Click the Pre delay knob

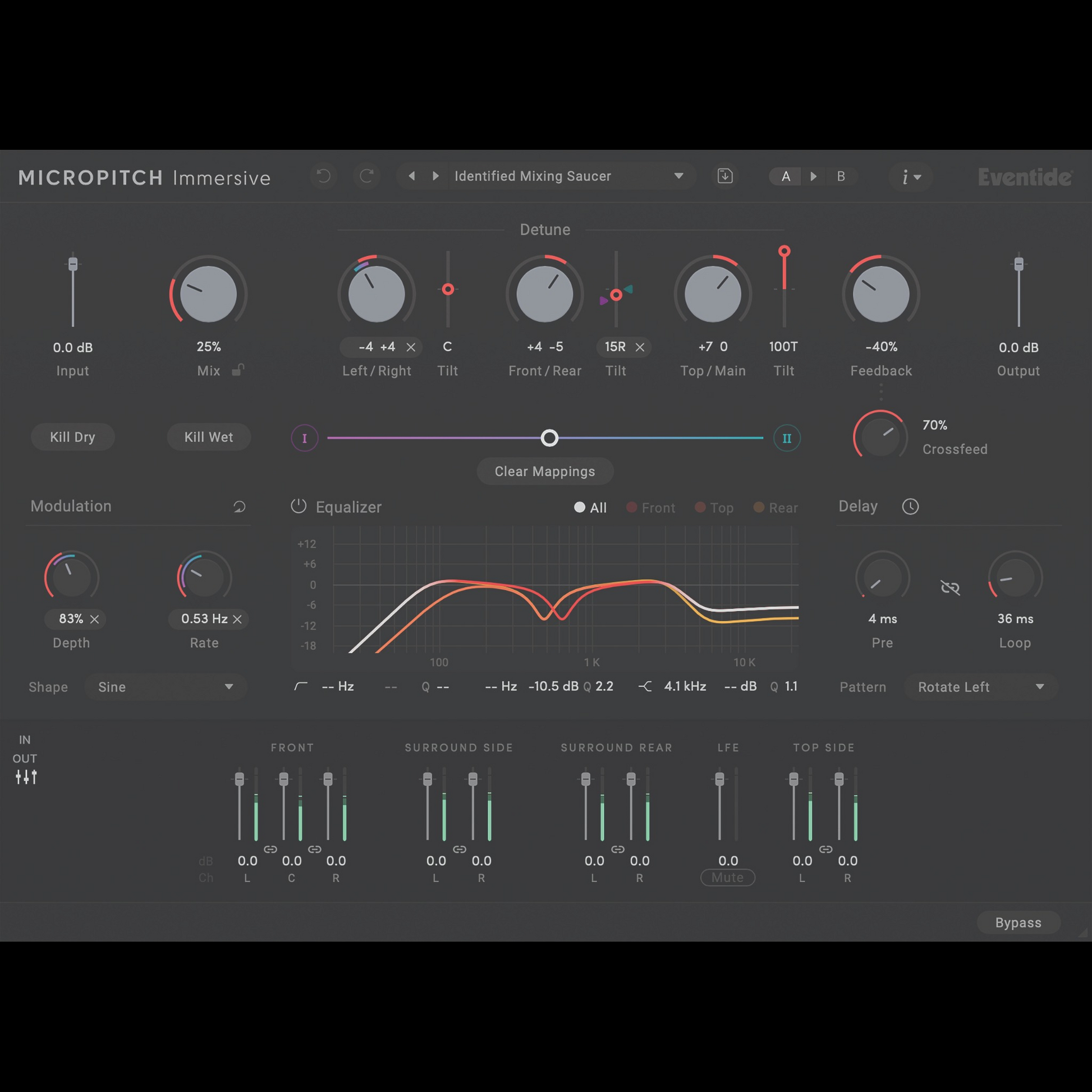tap(882, 578)
